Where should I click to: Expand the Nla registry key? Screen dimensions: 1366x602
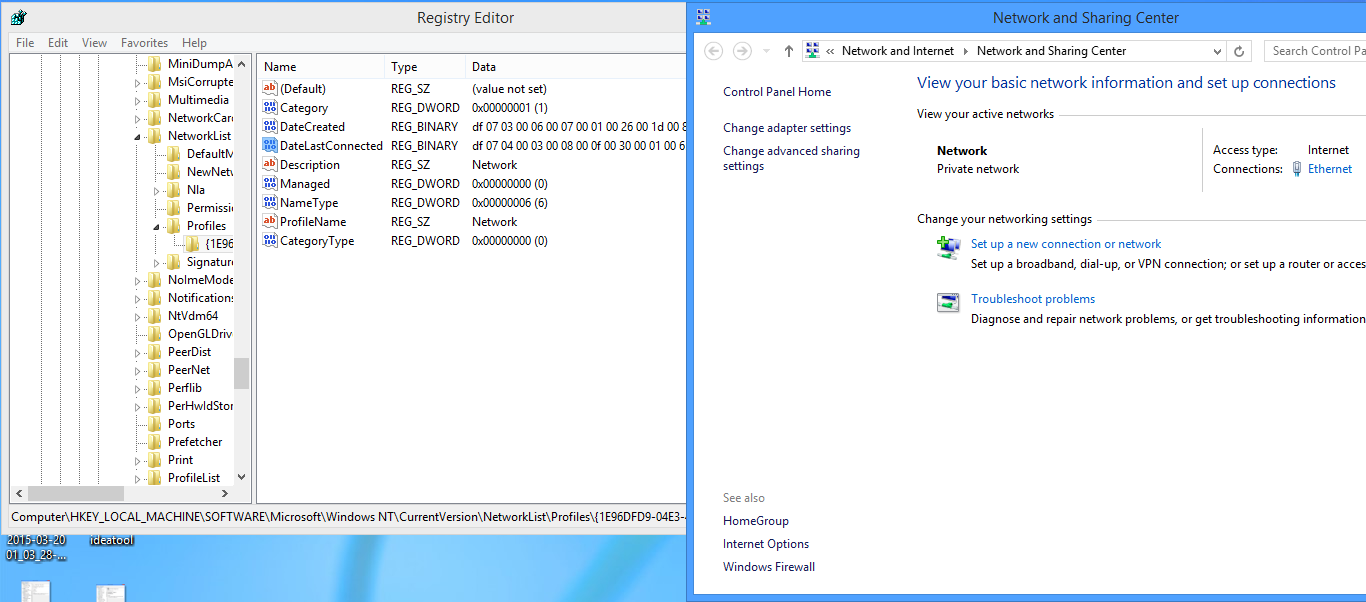[158, 190]
